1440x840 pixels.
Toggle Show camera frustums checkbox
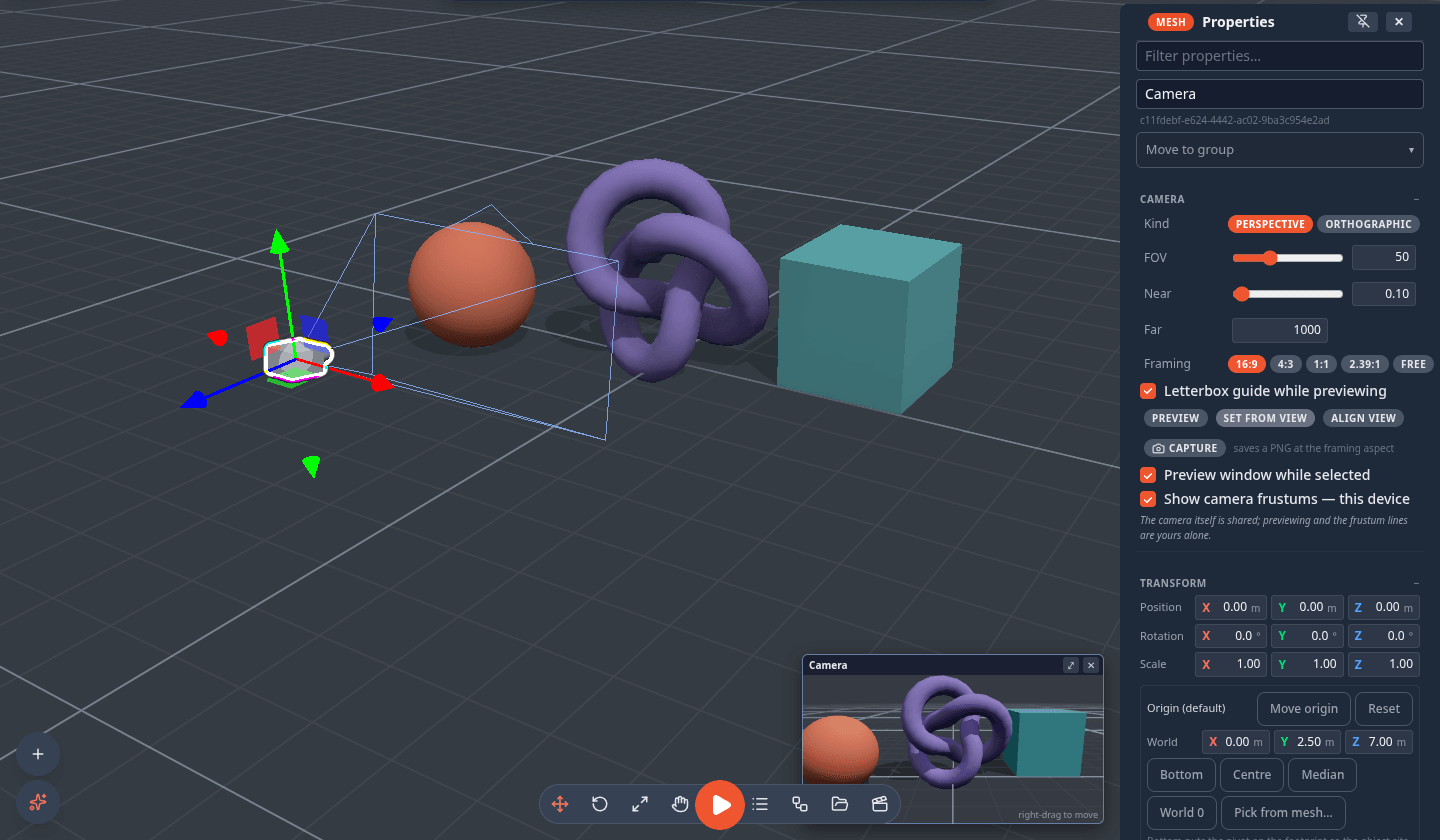pyautogui.click(x=1148, y=499)
